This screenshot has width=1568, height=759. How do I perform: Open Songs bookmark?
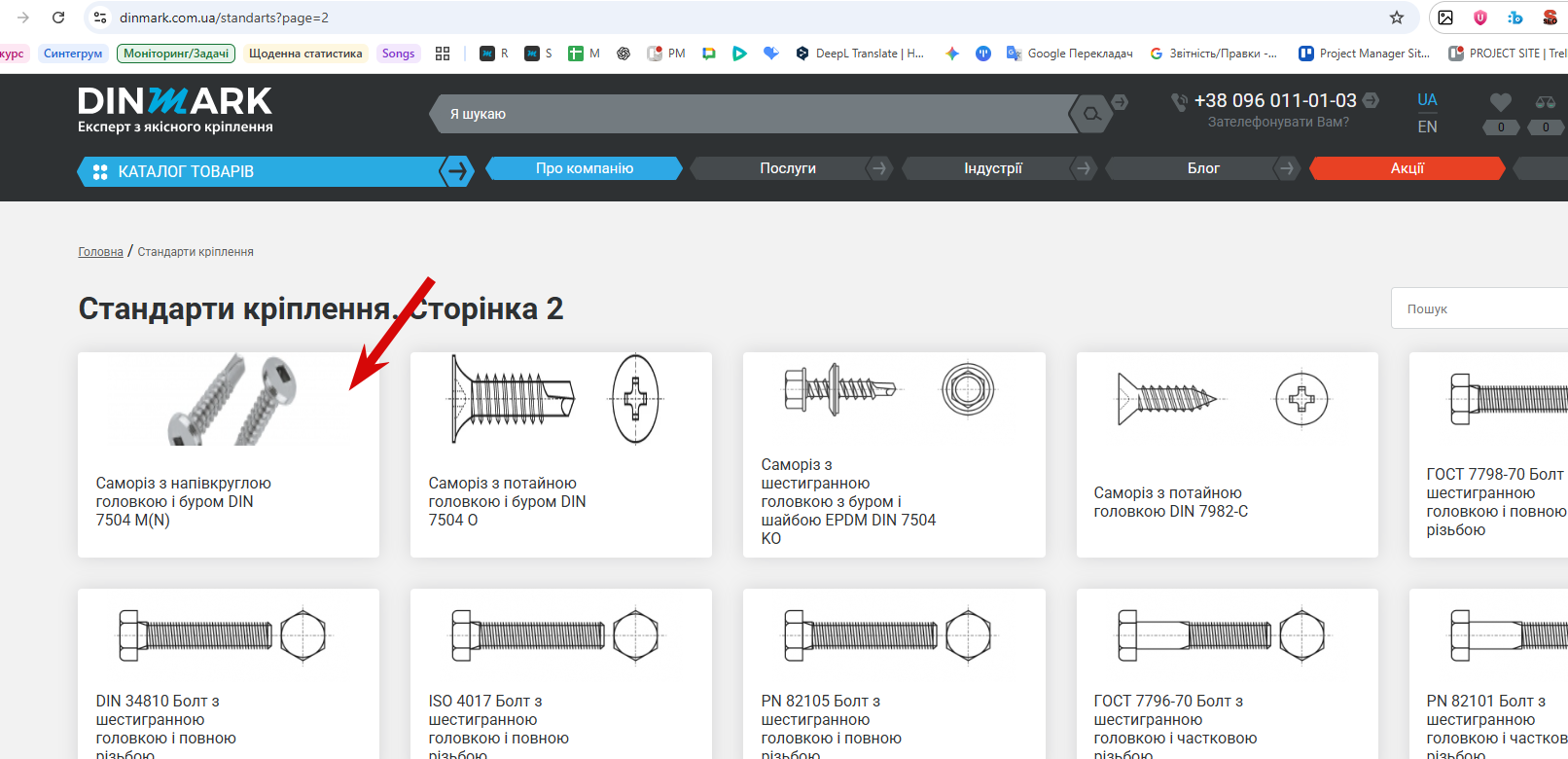pos(398,54)
